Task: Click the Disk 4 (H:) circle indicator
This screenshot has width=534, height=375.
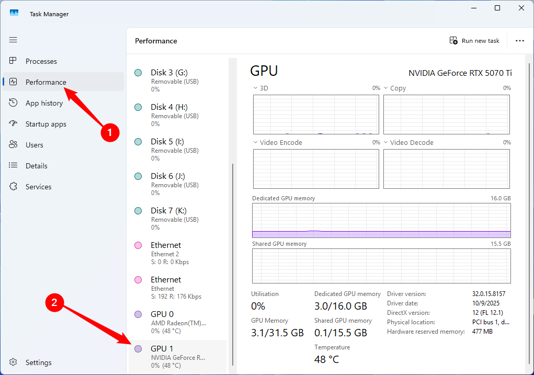Action: click(138, 107)
